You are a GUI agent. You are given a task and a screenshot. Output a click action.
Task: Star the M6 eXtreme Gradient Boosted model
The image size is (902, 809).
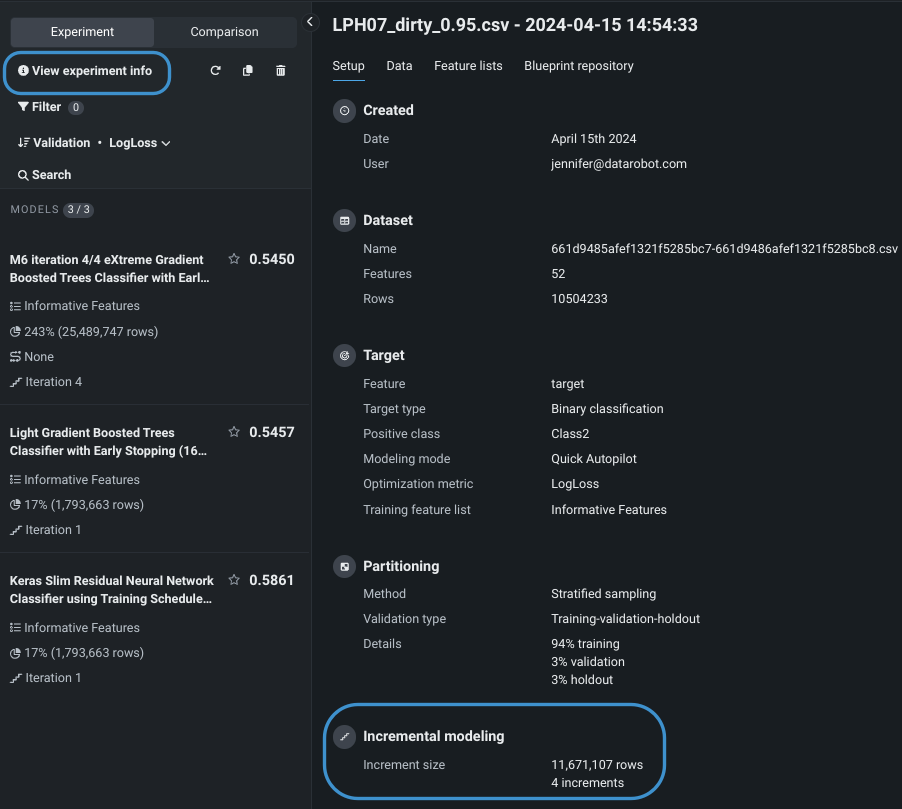(x=234, y=259)
